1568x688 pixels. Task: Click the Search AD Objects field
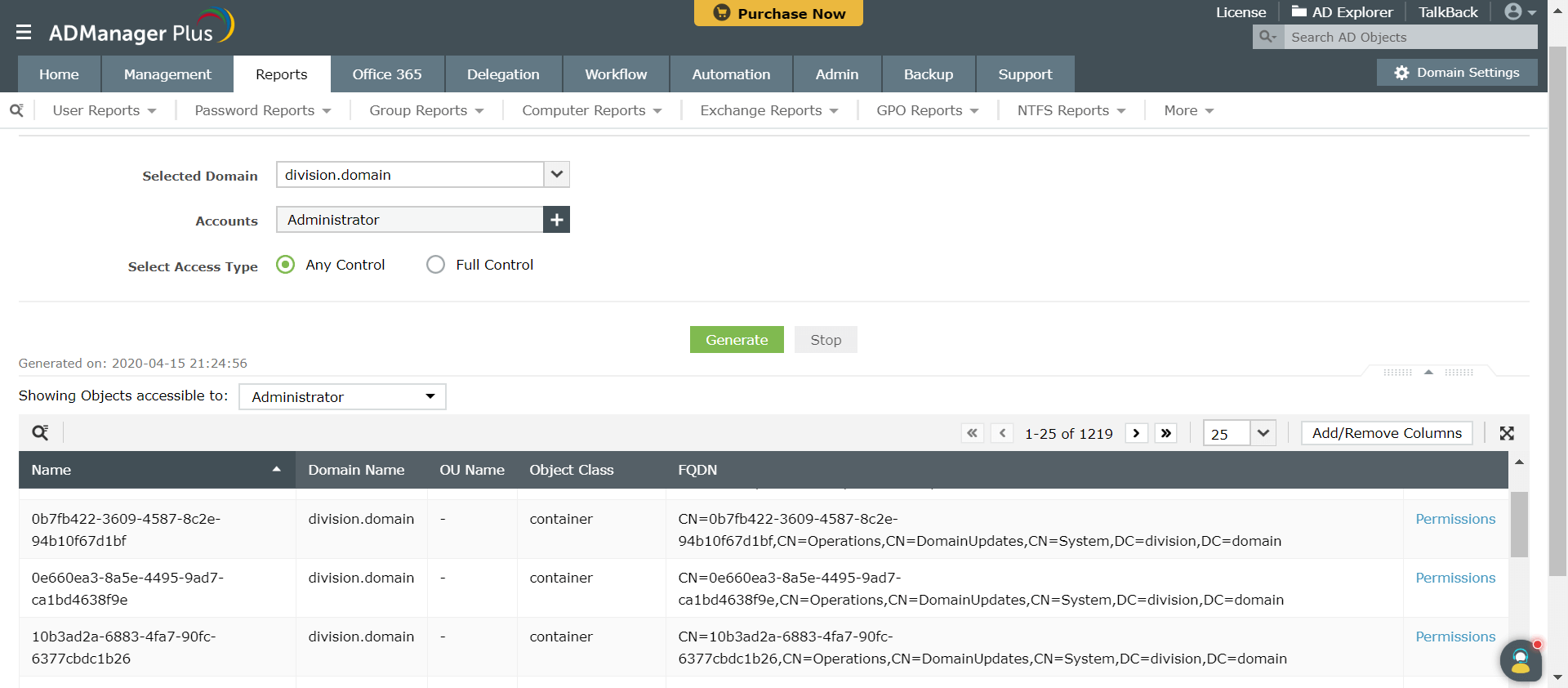[1410, 37]
